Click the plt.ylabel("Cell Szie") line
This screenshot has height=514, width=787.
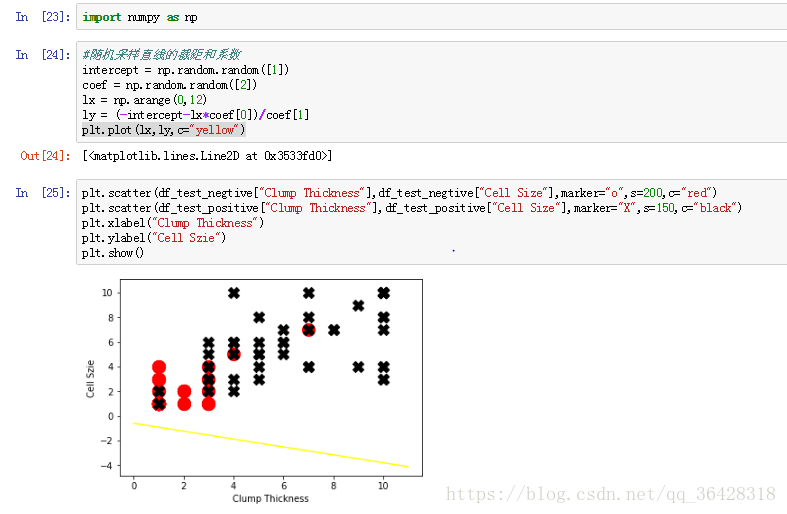click(x=154, y=238)
